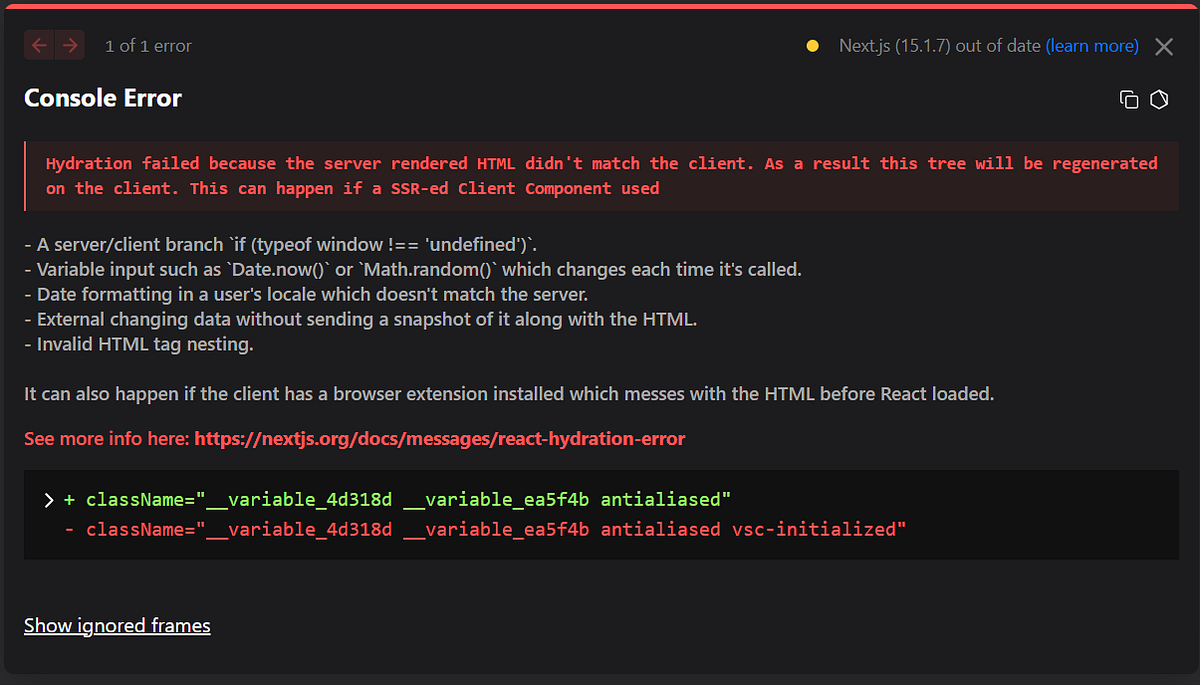Open the Node.js hexagon icon
Image resolution: width=1200 pixels, height=685 pixels.
(1159, 99)
